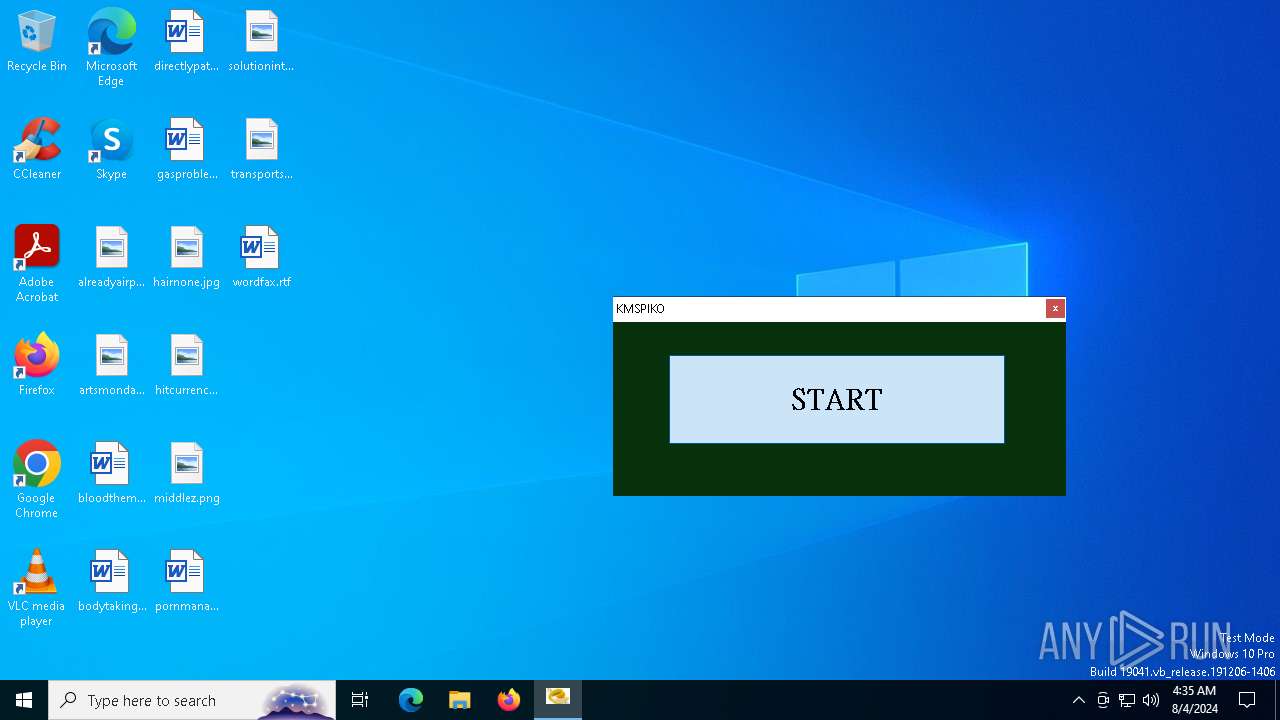
Task: Show hidden system tray icons
Action: 1078,700
